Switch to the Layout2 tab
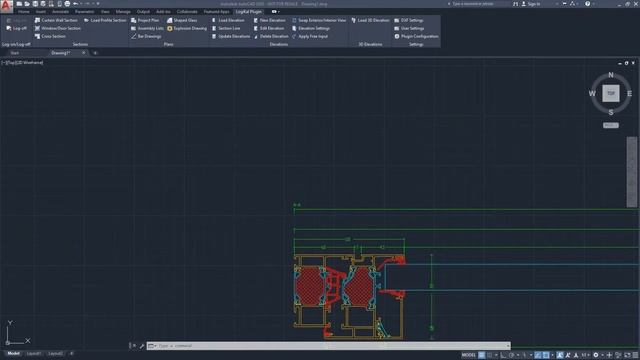 (56, 353)
